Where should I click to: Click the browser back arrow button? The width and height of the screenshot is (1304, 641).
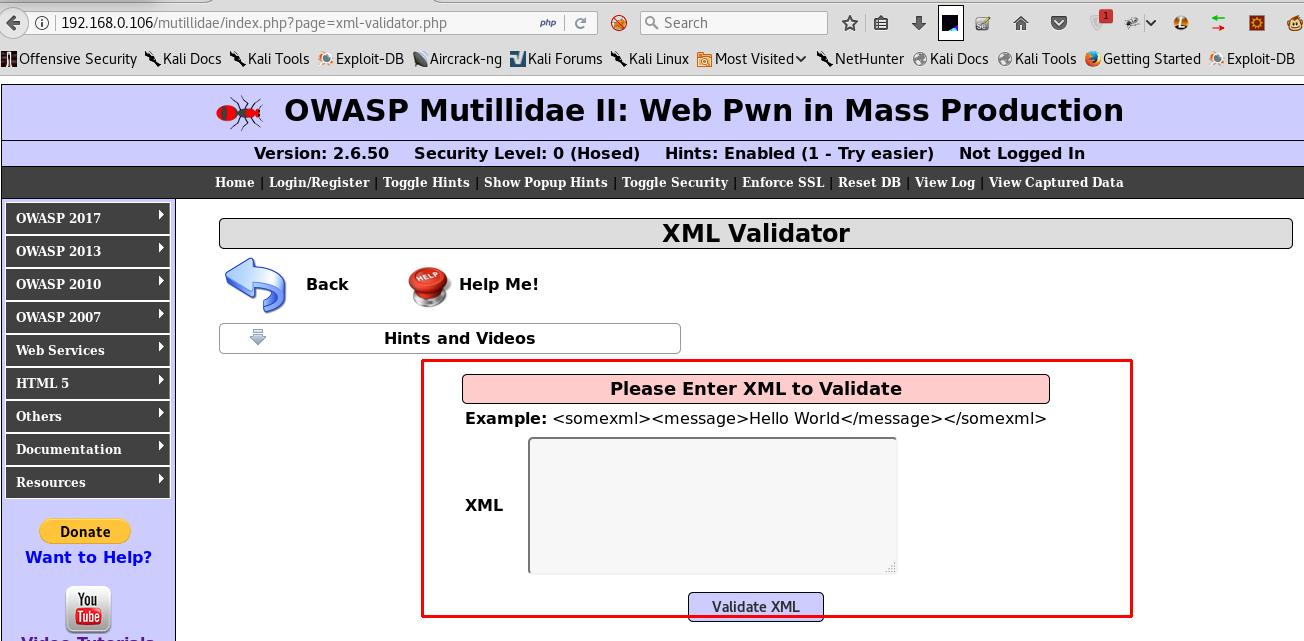12,22
